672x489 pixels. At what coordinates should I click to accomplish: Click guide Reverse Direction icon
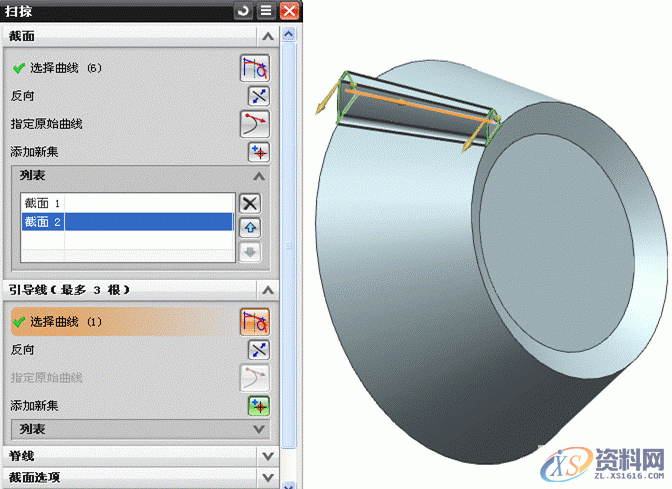(259, 349)
